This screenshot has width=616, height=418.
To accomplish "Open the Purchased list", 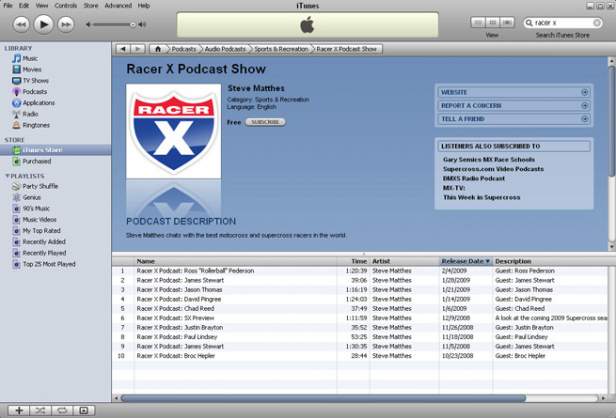I will 32,161.
